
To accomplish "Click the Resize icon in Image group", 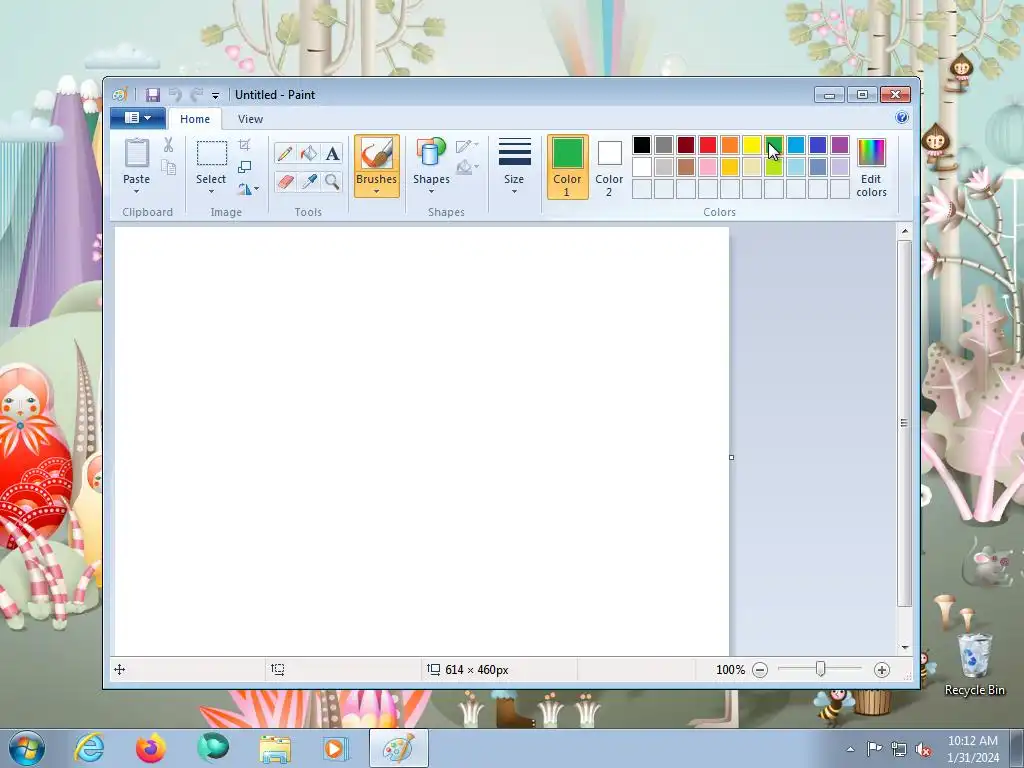I will click(244, 167).
